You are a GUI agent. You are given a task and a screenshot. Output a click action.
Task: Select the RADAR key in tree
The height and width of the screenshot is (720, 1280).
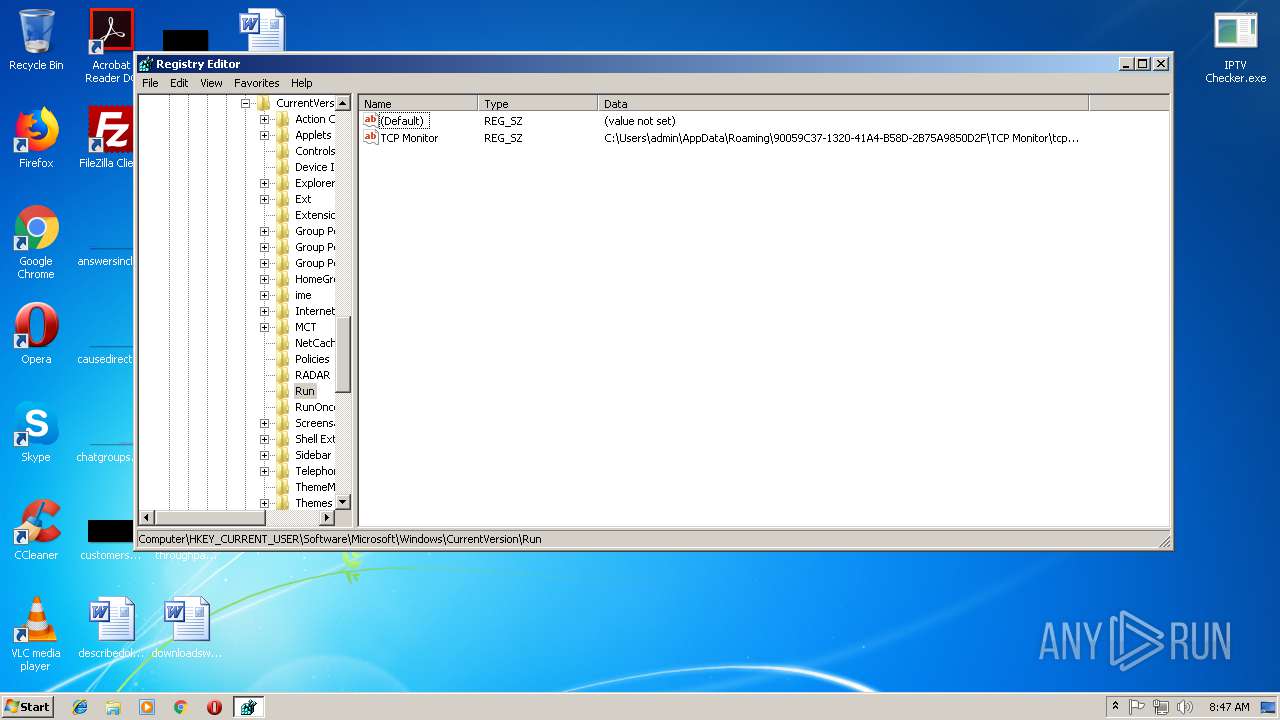tap(312, 375)
